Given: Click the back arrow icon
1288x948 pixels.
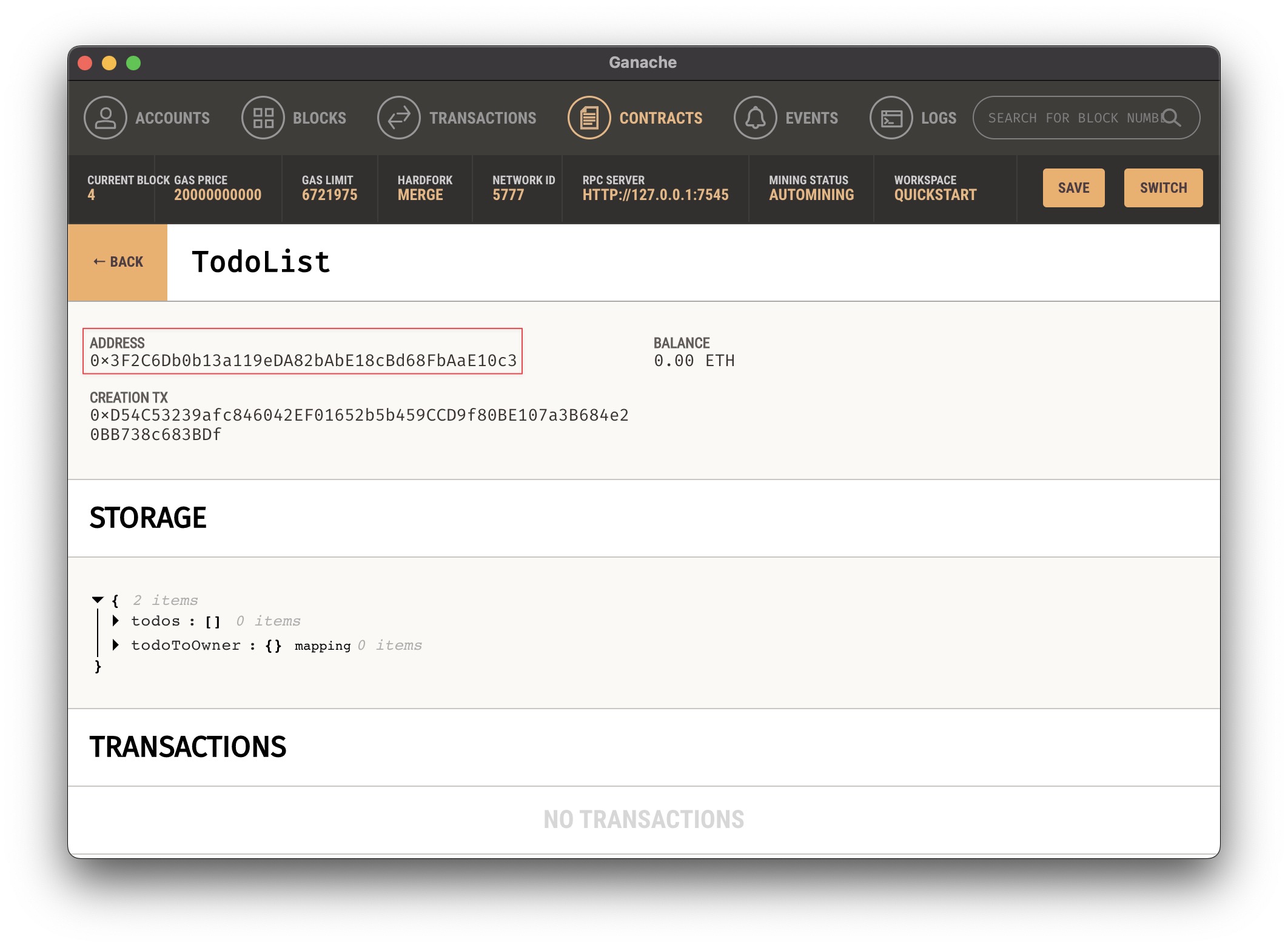Looking at the screenshot, I should pos(99,262).
